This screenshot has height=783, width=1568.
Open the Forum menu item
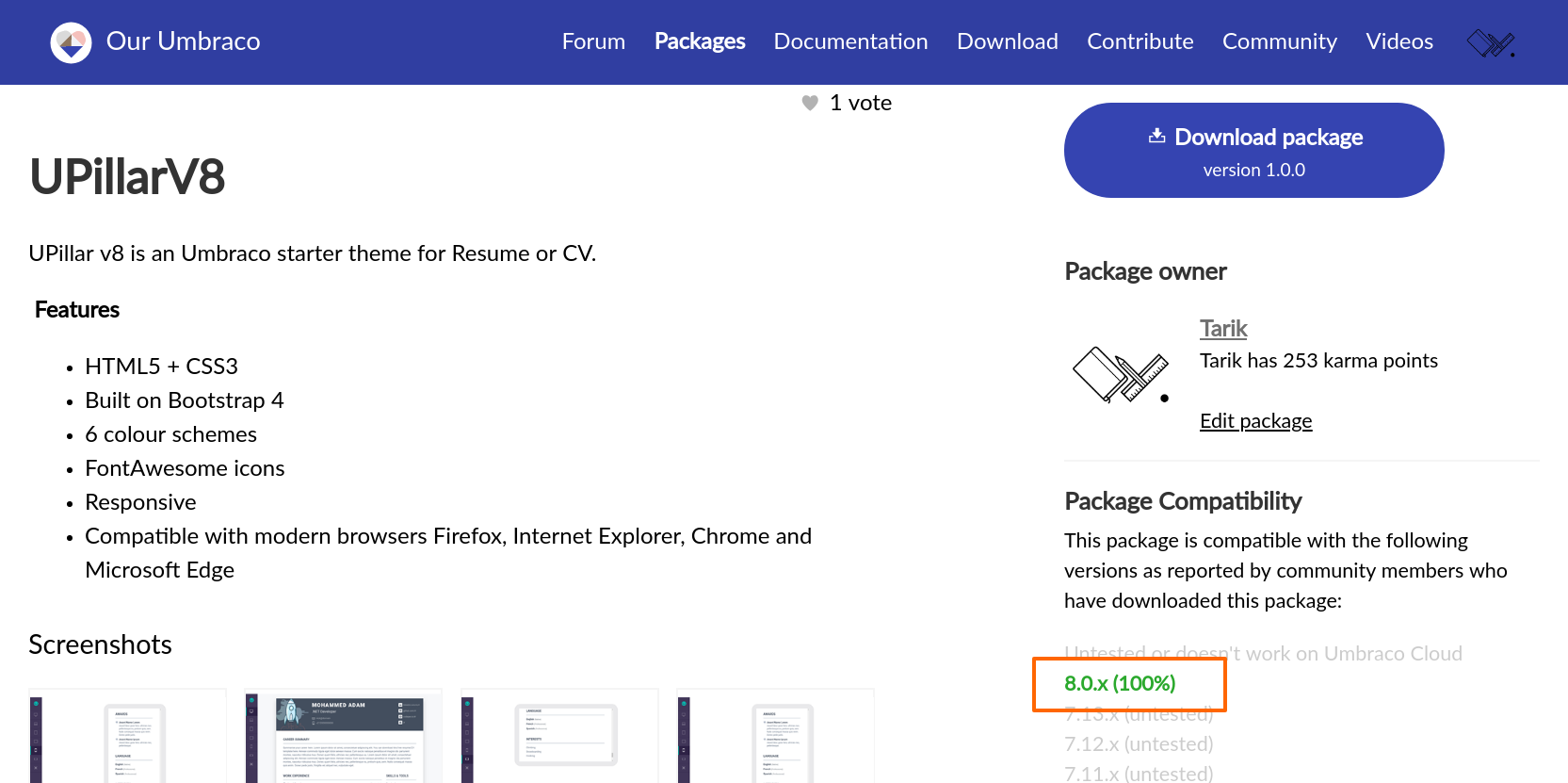point(593,41)
